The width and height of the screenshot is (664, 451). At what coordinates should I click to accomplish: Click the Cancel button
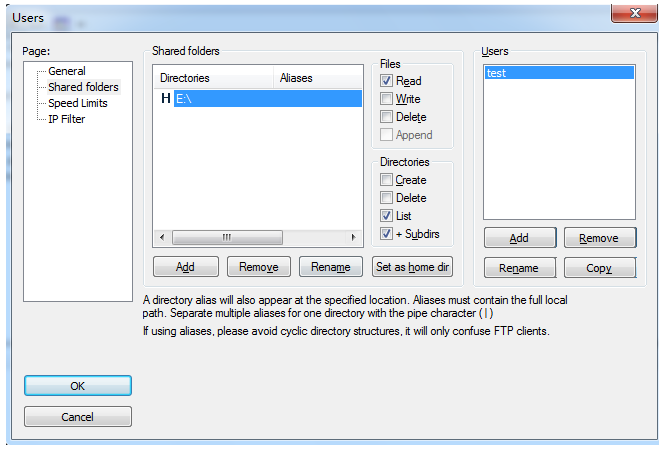78,417
